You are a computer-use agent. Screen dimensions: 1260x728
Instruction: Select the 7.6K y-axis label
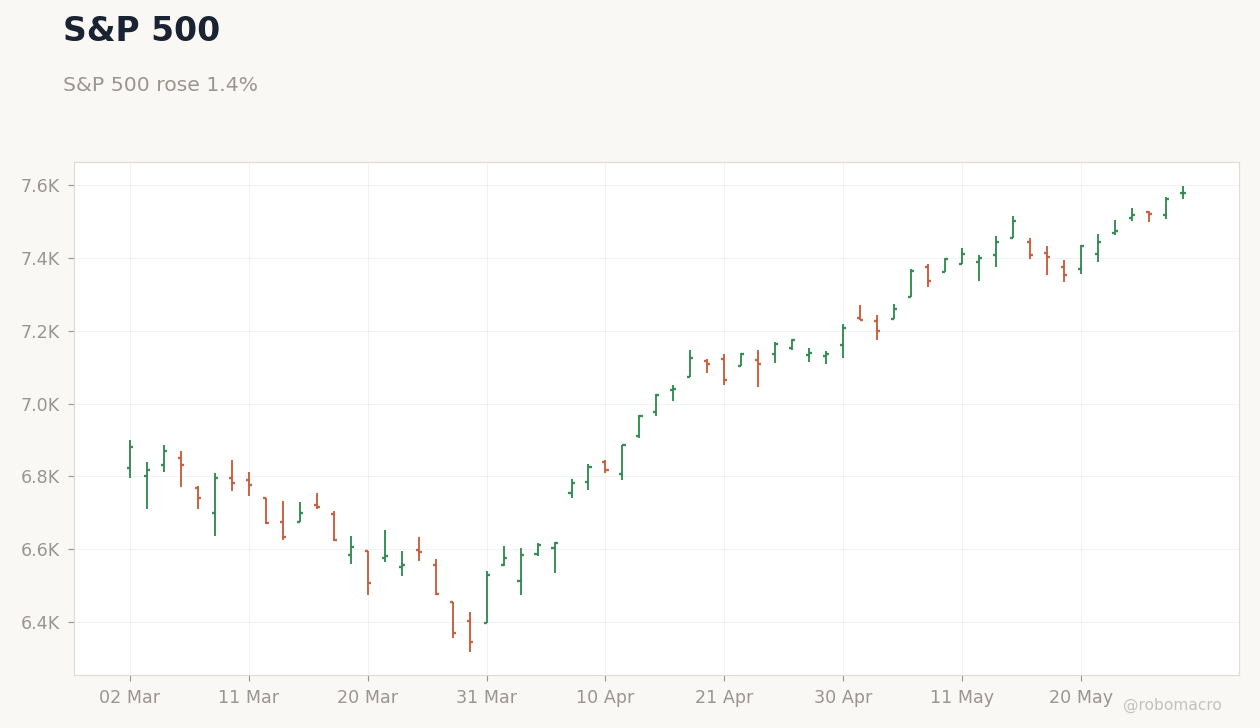coord(41,186)
